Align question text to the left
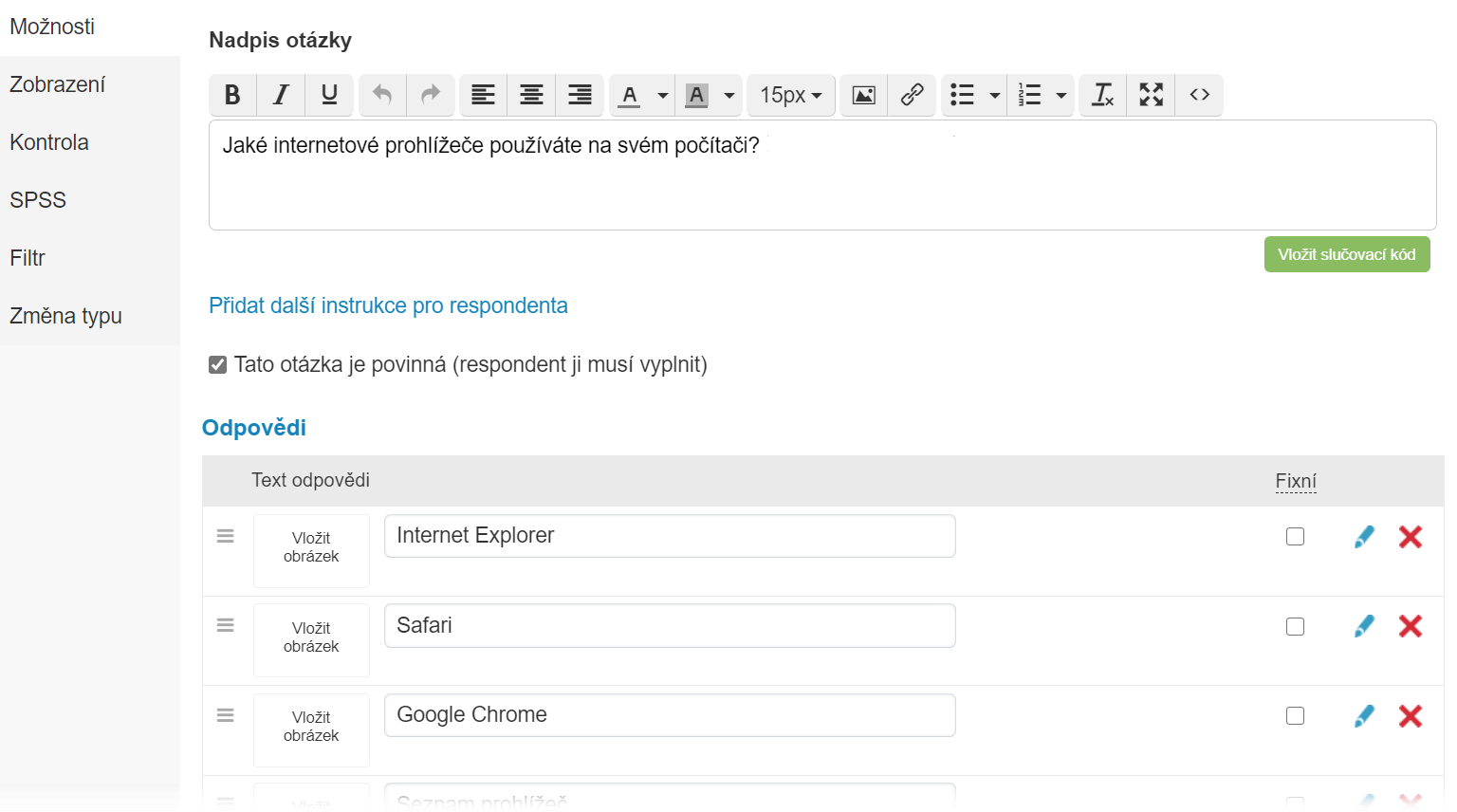The height and width of the screenshot is (812, 1457). pyautogui.click(x=484, y=95)
